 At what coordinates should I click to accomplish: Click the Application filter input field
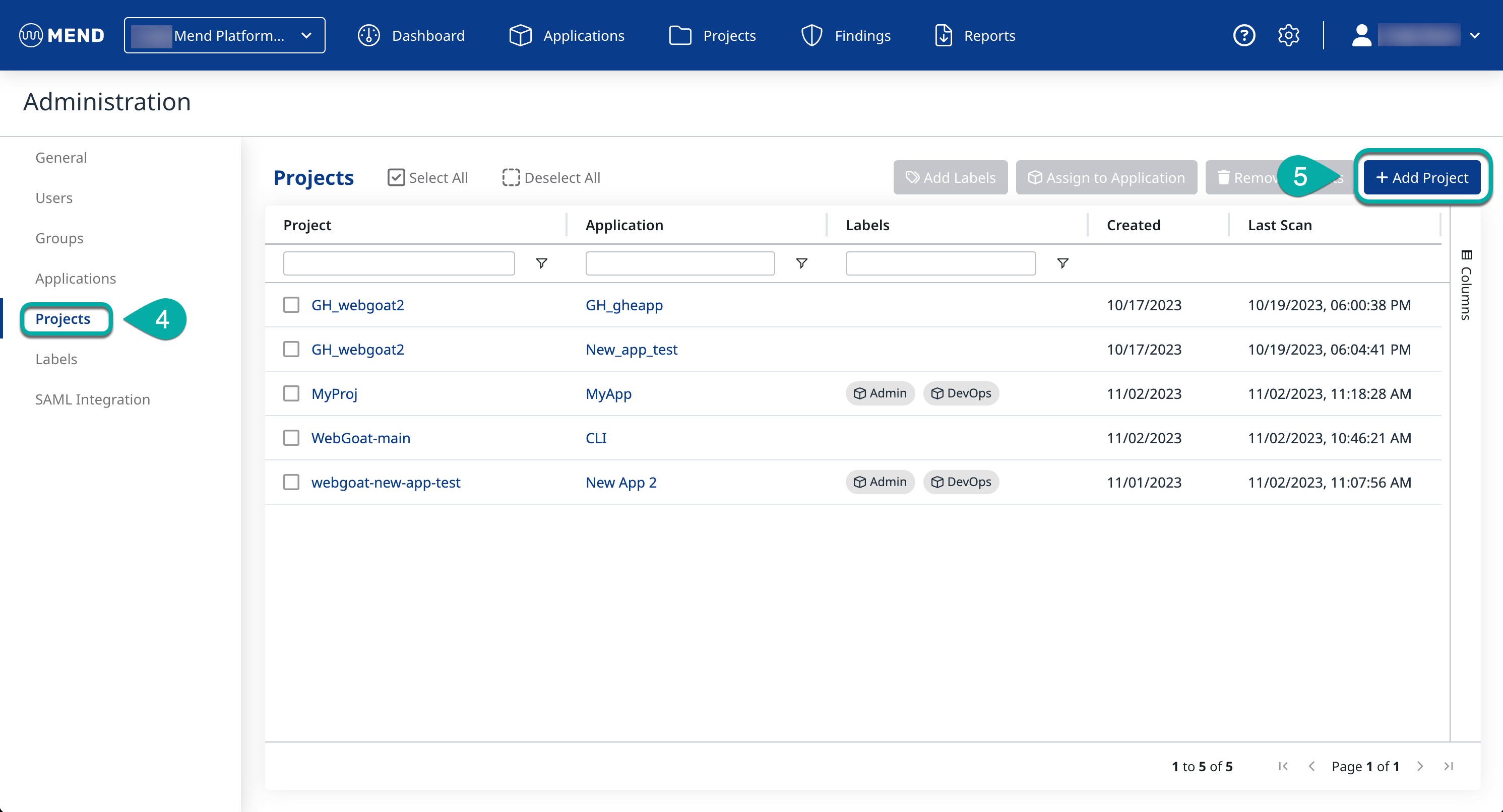pos(679,263)
